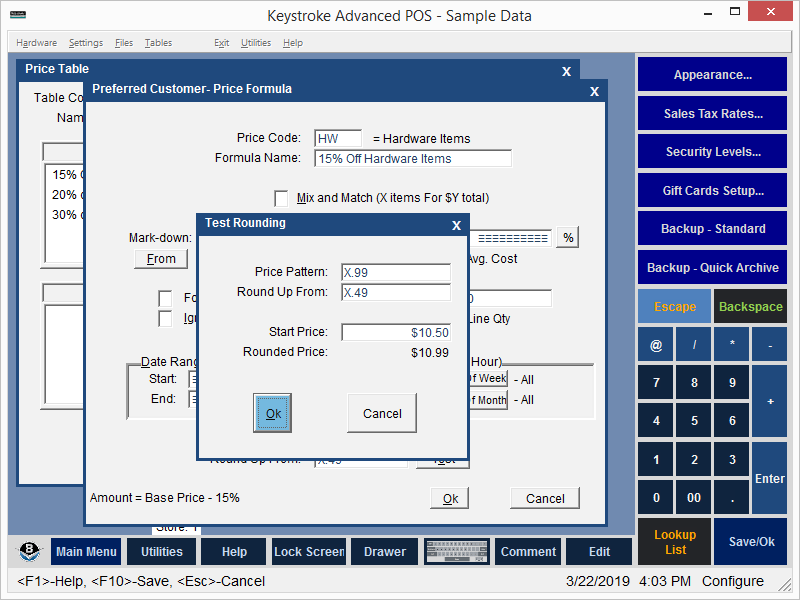The width and height of the screenshot is (800, 600).
Task: Open Appearance settings
Action: point(712,74)
